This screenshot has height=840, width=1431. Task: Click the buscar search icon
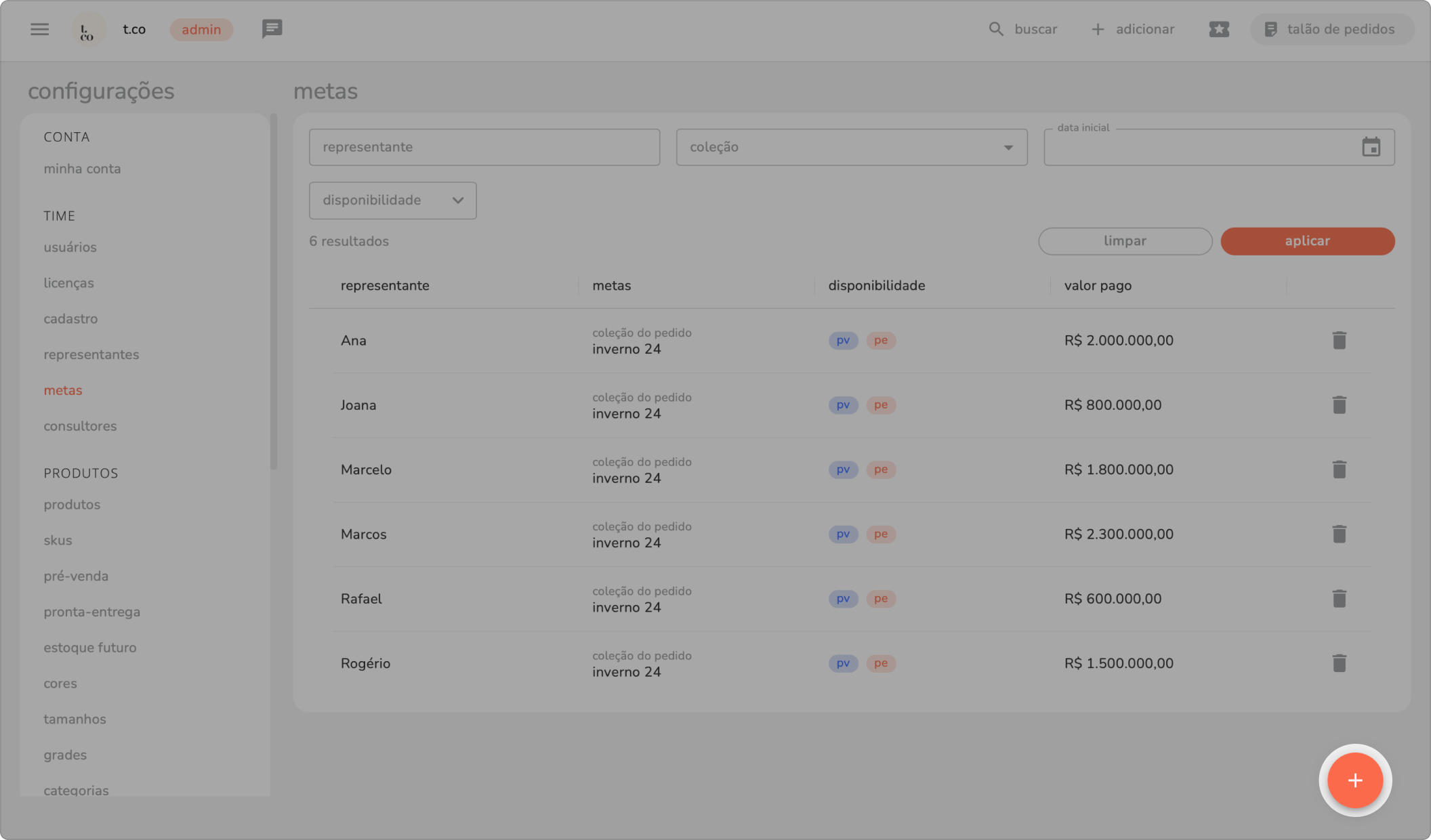click(995, 29)
